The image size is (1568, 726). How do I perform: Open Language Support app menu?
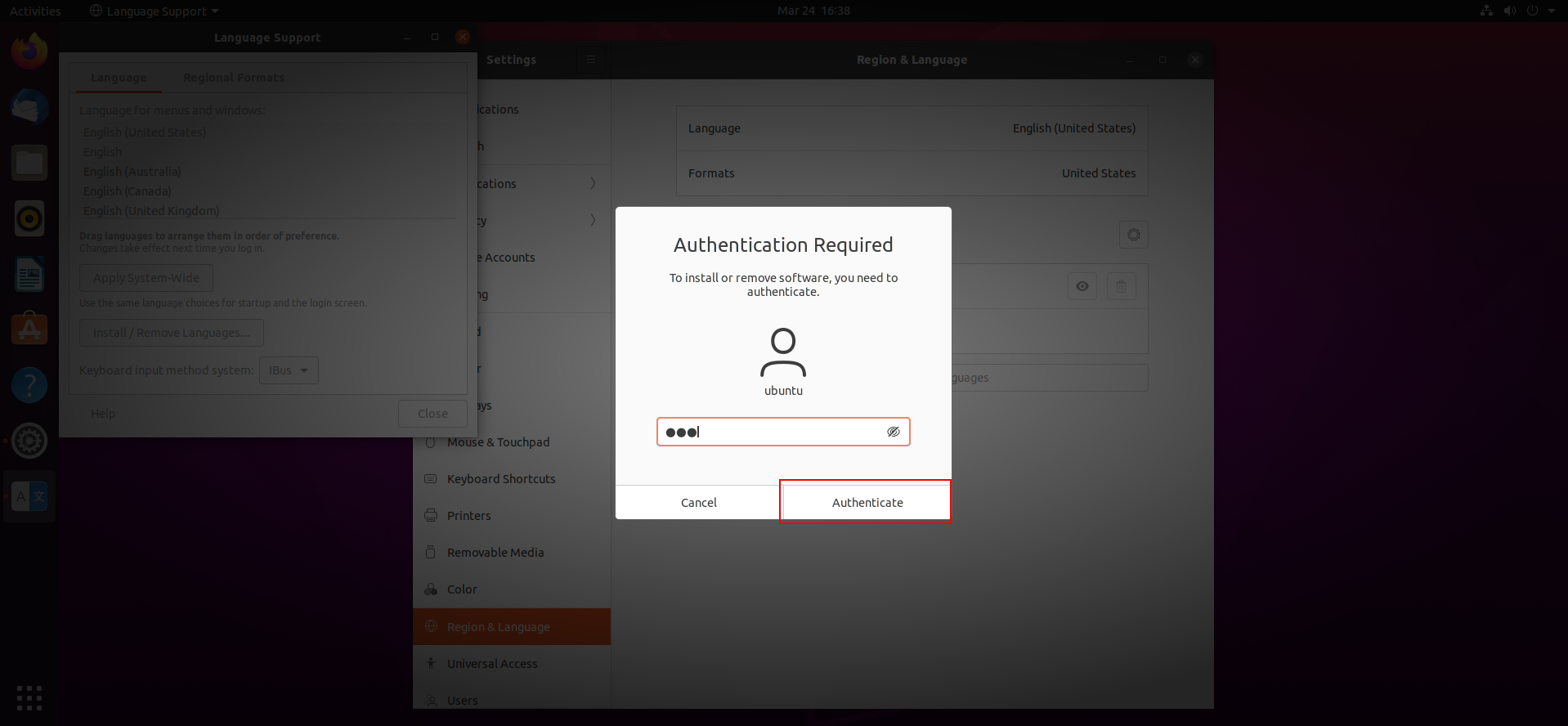pos(154,11)
